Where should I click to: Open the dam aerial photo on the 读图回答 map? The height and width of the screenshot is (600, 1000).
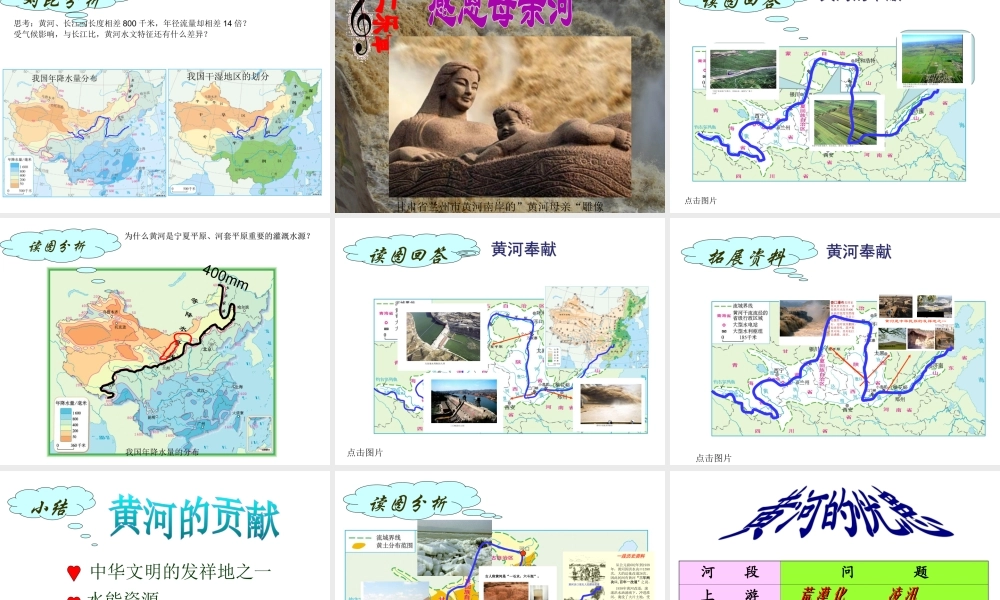(x=443, y=337)
